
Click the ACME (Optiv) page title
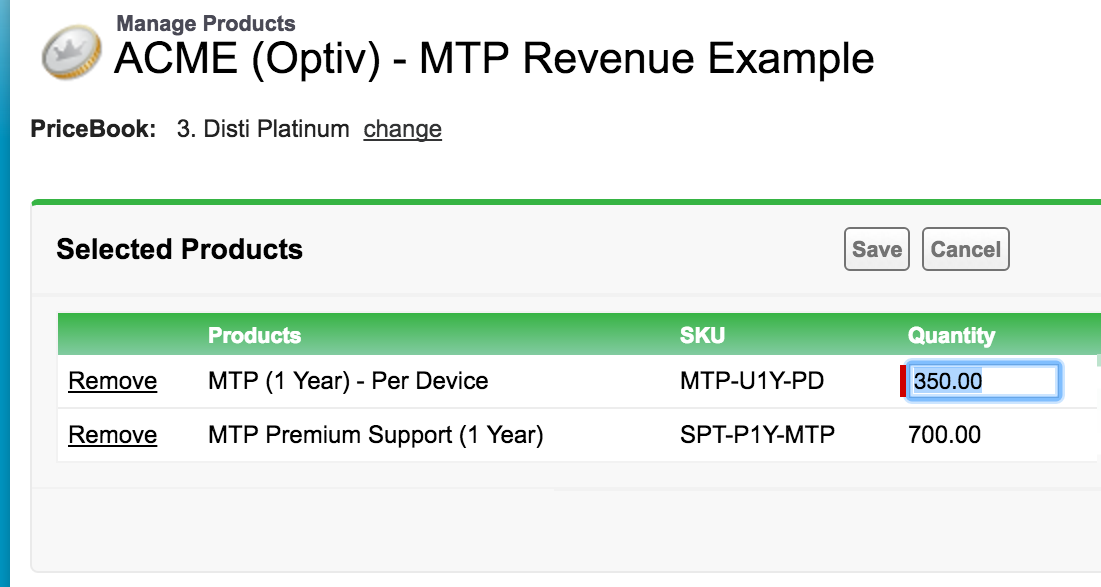(x=494, y=59)
